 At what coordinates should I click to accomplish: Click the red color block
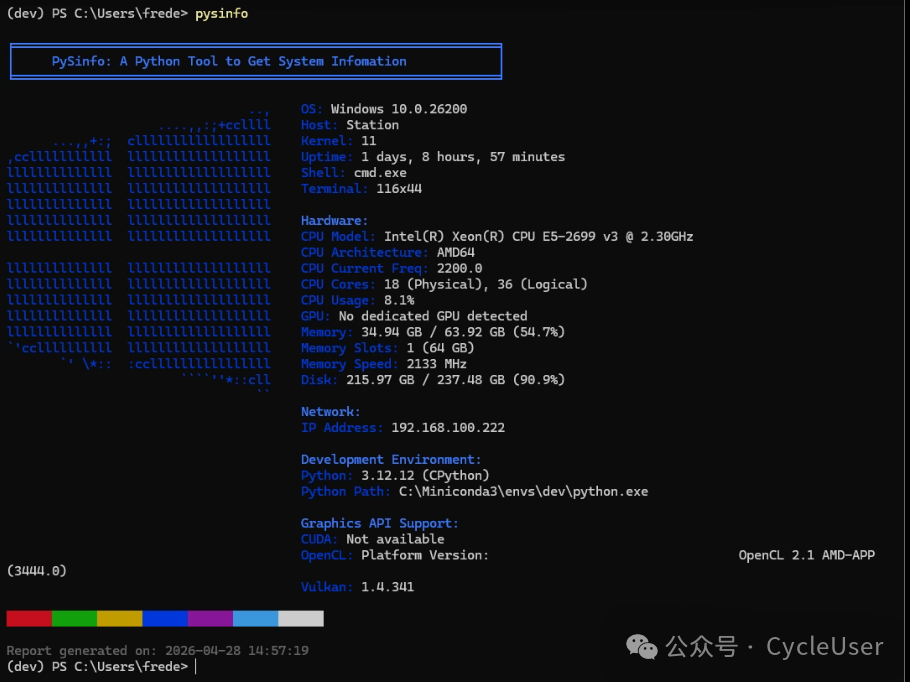pyautogui.click(x=29, y=618)
